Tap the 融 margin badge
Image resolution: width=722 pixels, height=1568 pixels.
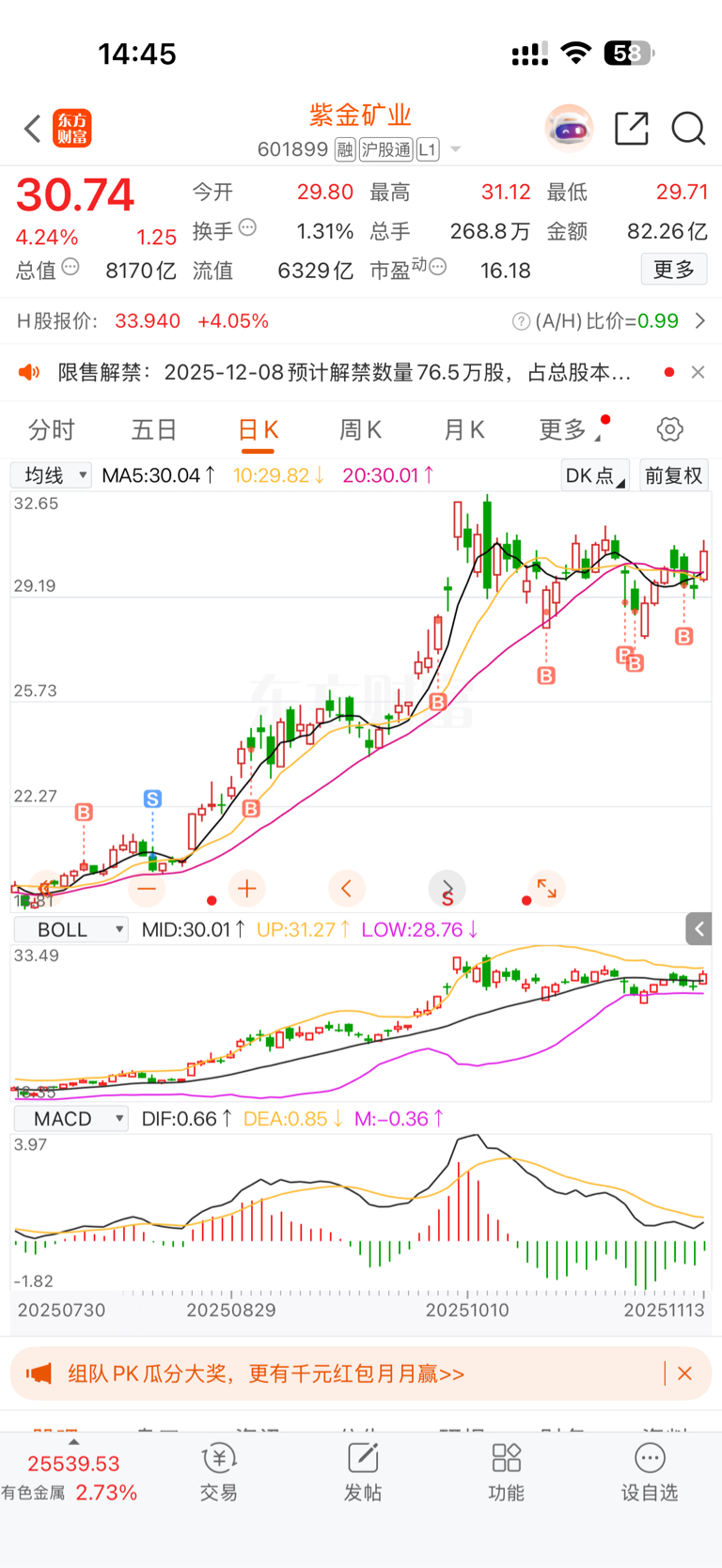(345, 149)
